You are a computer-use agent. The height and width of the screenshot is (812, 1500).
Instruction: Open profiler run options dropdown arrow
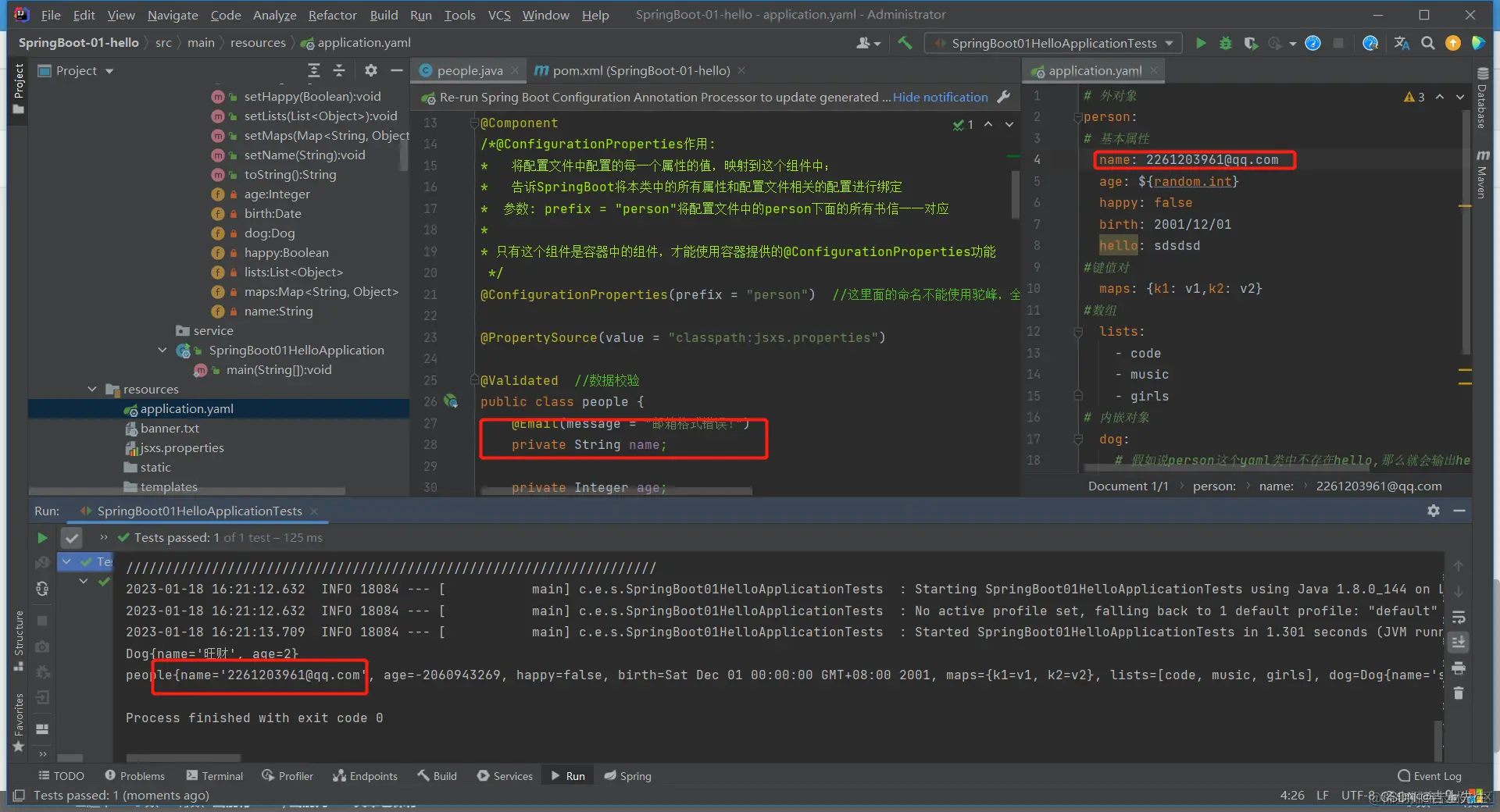[1293, 44]
